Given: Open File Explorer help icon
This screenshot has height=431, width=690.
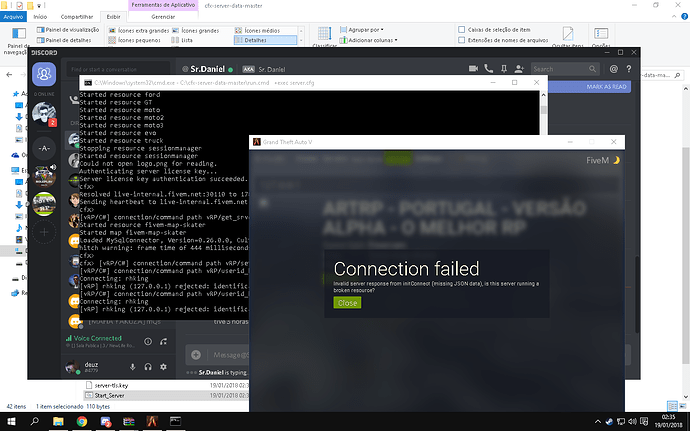Looking at the screenshot, I should click(684, 17).
